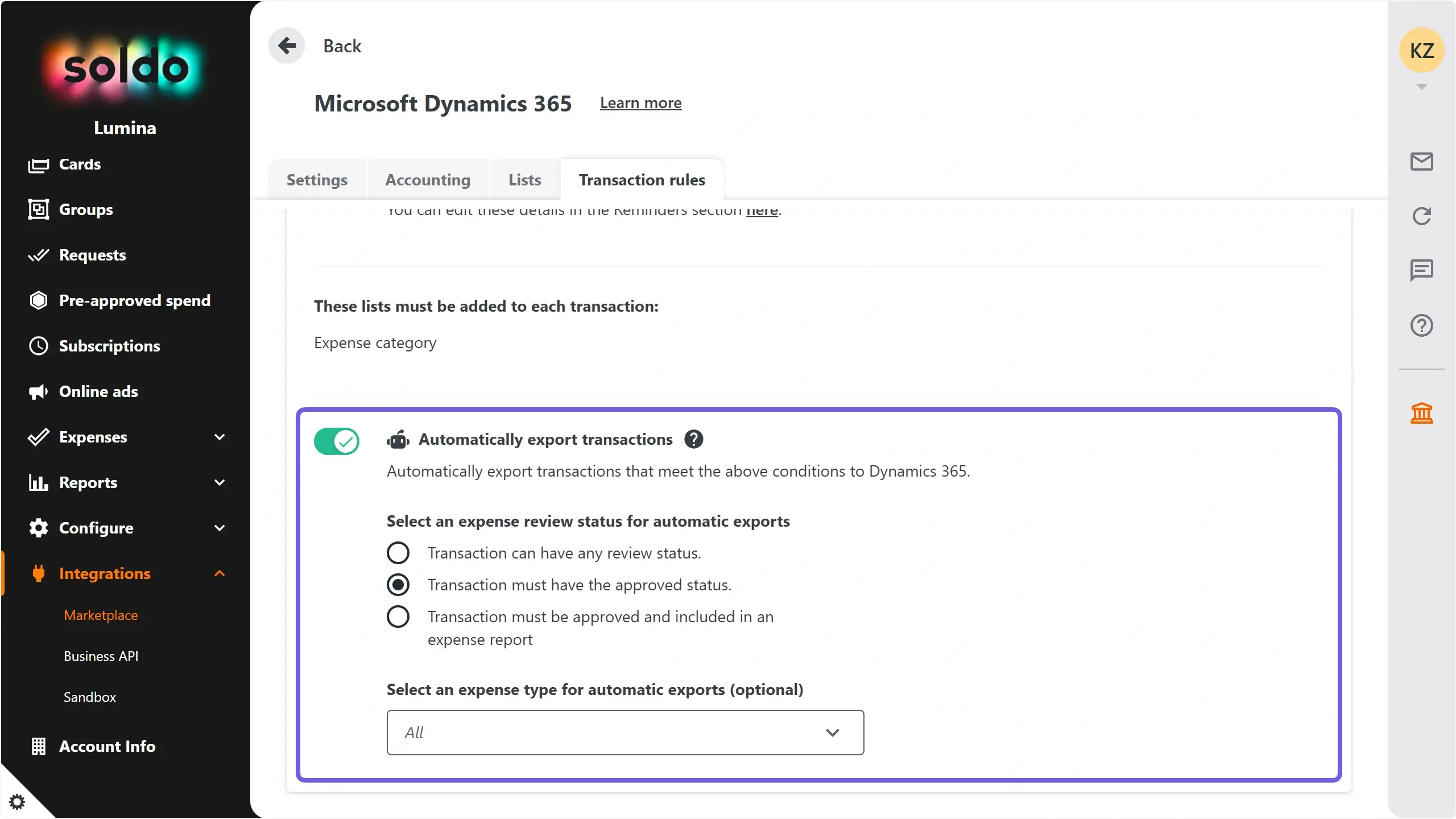Open the Lists tab
Image resolution: width=1456 pixels, height=819 pixels.
tap(524, 180)
